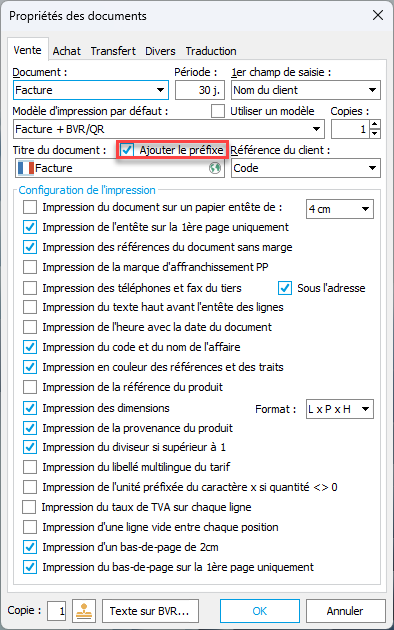The width and height of the screenshot is (394, 630).
Task: Switch to the Achat tab
Action: [x=67, y=51]
